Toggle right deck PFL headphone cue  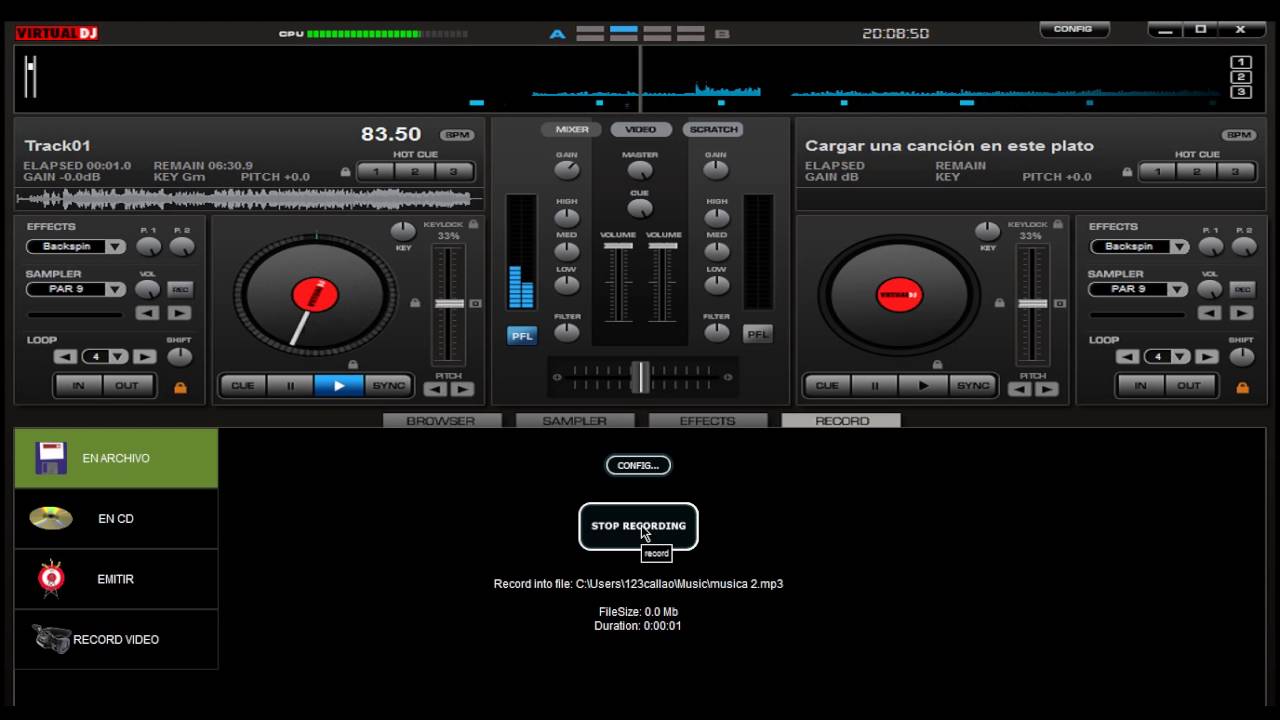pos(758,334)
